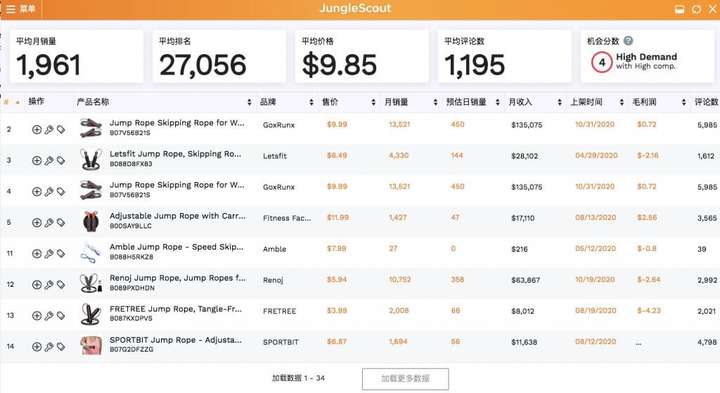The height and width of the screenshot is (393, 720).
Task: Click the 加载更多数据 button
Action: click(x=405, y=379)
